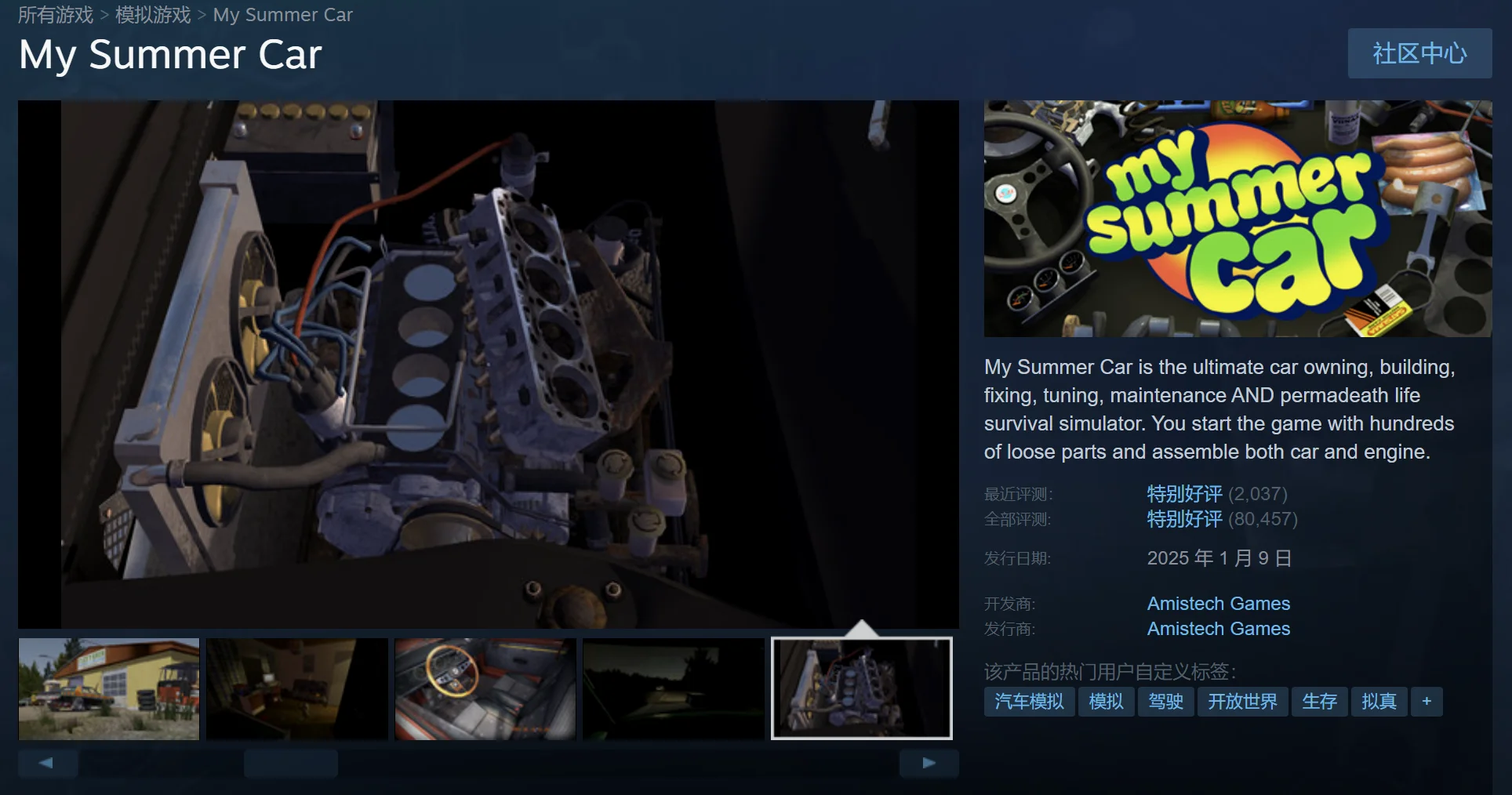Click the 驾驶 tag
Viewport: 1512px width, 795px height.
(x=1165, y=702)
